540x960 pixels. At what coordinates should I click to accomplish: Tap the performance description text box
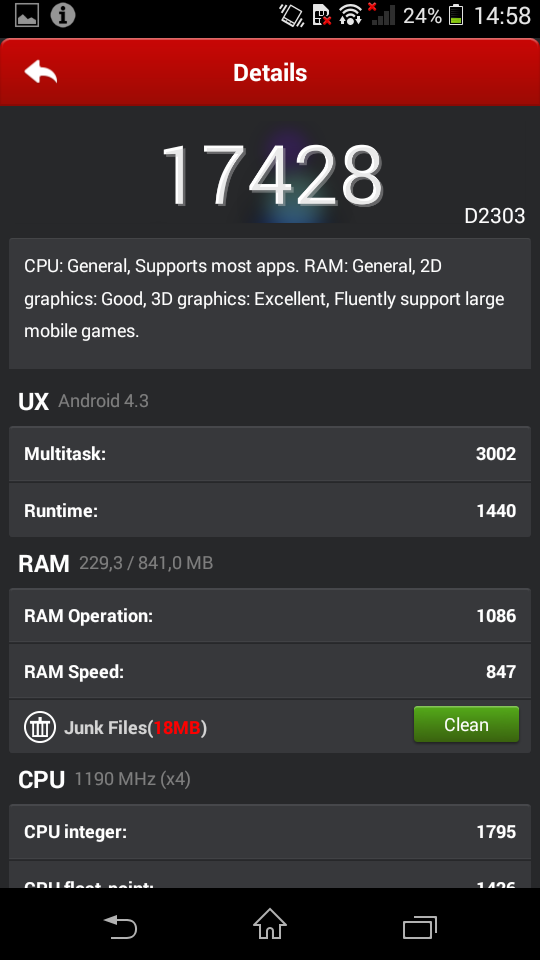[270, 303]
